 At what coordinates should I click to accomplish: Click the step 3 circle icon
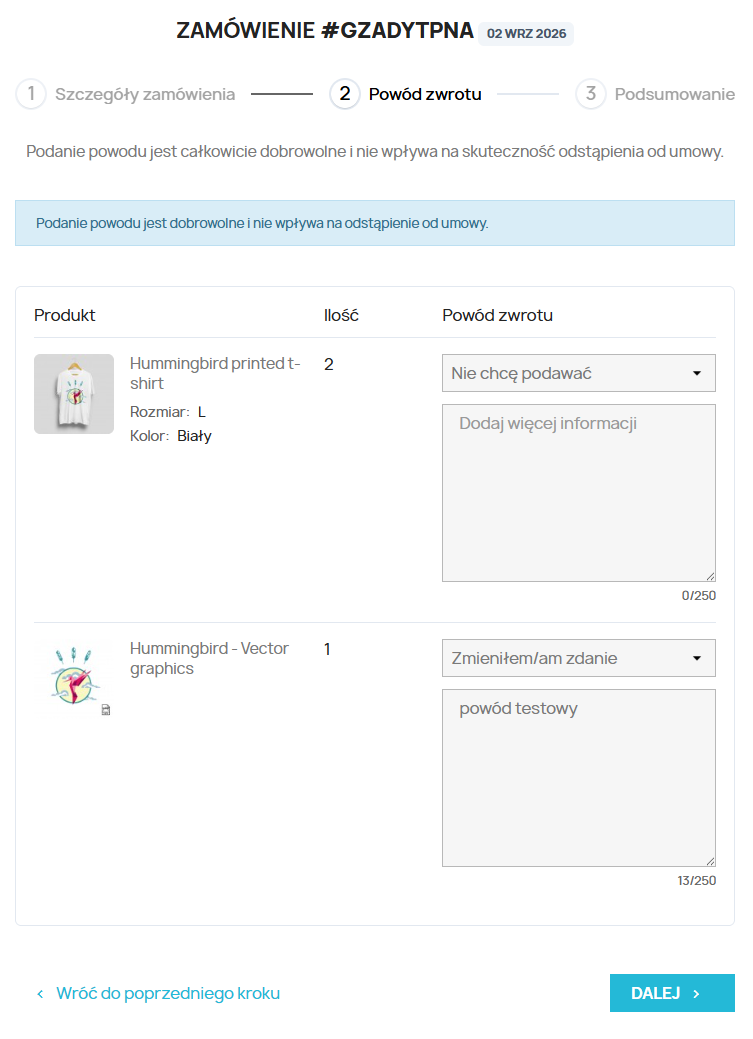pyautogui.click(x=591, y=94)
